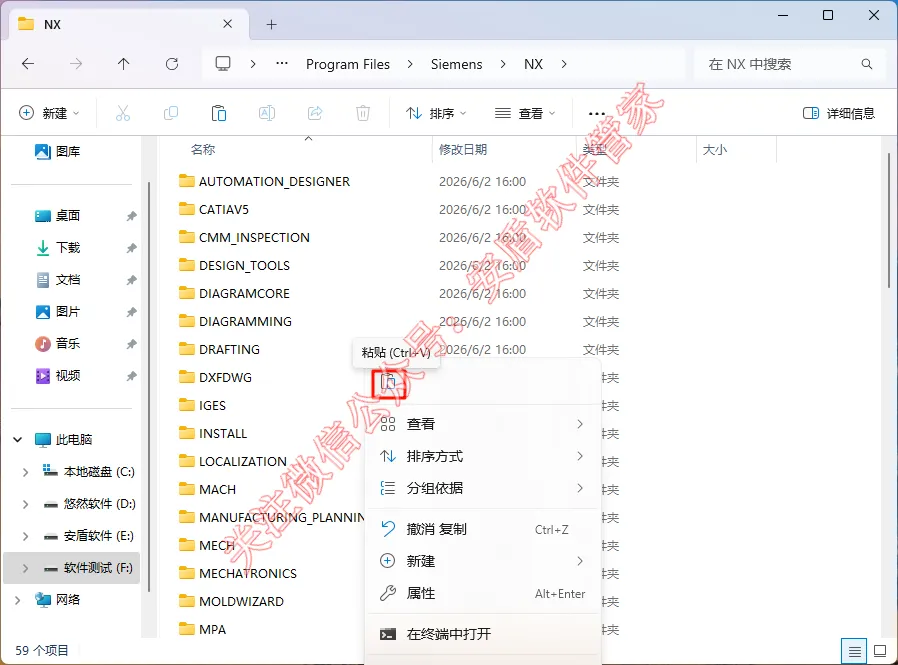The height and width of the screenshot is (665, 898).
Task: Open Music (音乐) in sidebar
Action: click(57, 344)
